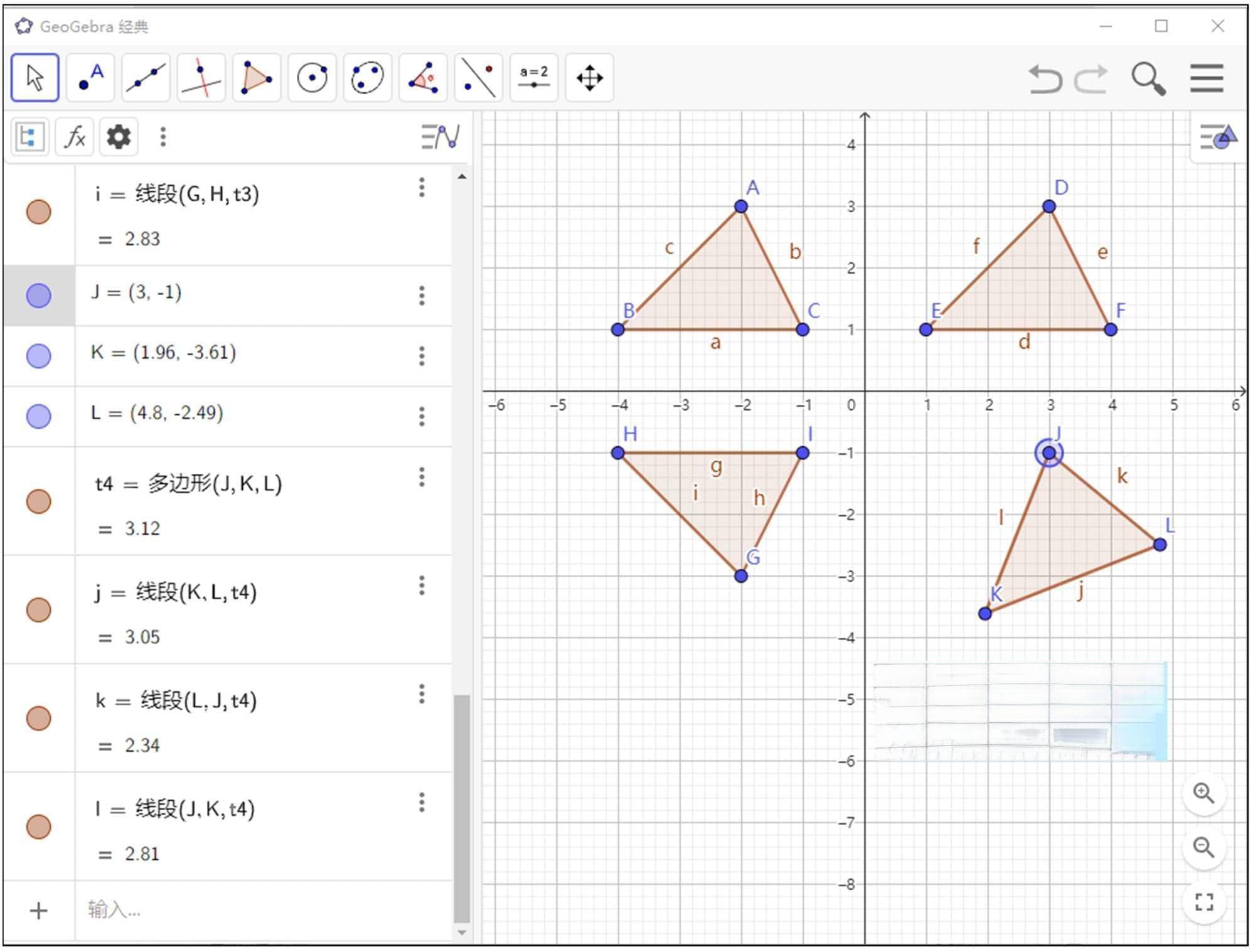Select point F in graphics view
Screen dimensions: 1255x952
point(1111,329)
